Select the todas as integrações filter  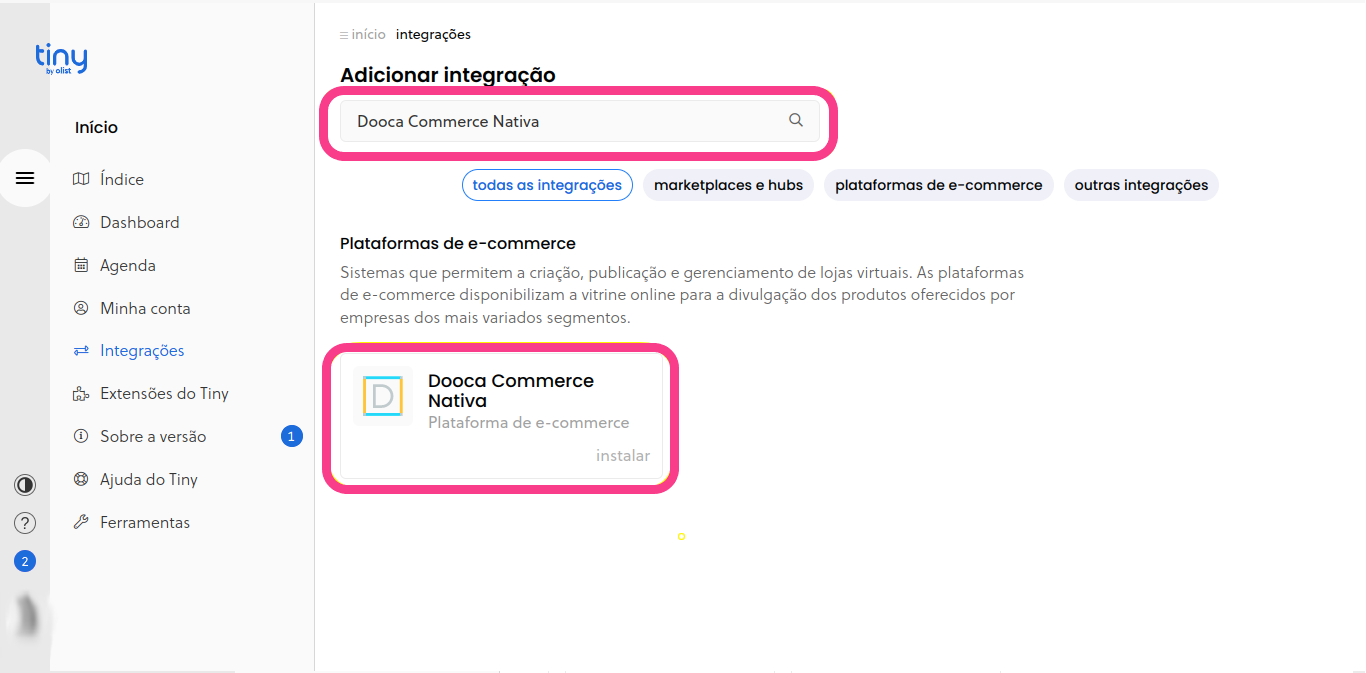pos(547,185)
